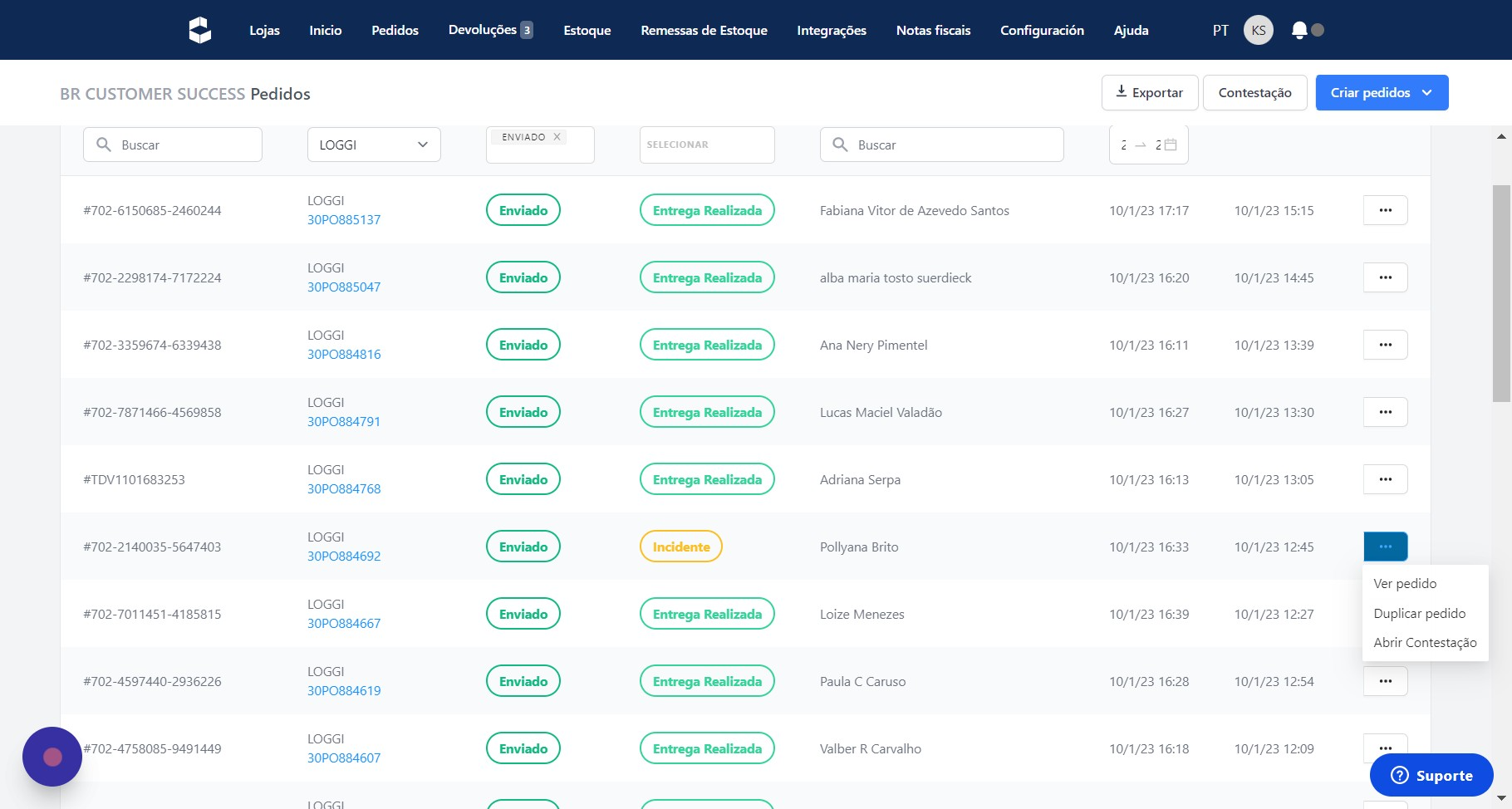Click the KS user avatar
Image resolution: width=1512 pixels, height=809 pixels.
pos(1258,30)
